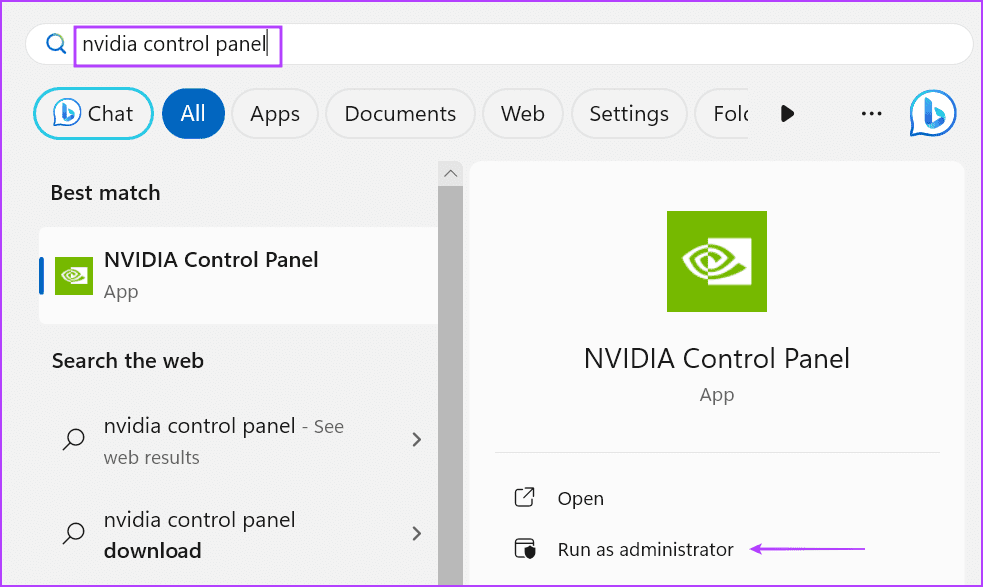Click the search icon beside nvidia control panel download
Screen dimensions: 983x587
coord(73,535)
